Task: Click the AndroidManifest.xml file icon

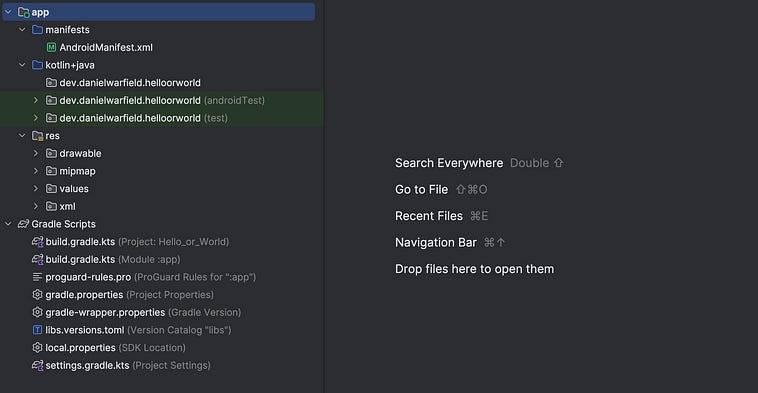Action: click(x=51, y=47)
